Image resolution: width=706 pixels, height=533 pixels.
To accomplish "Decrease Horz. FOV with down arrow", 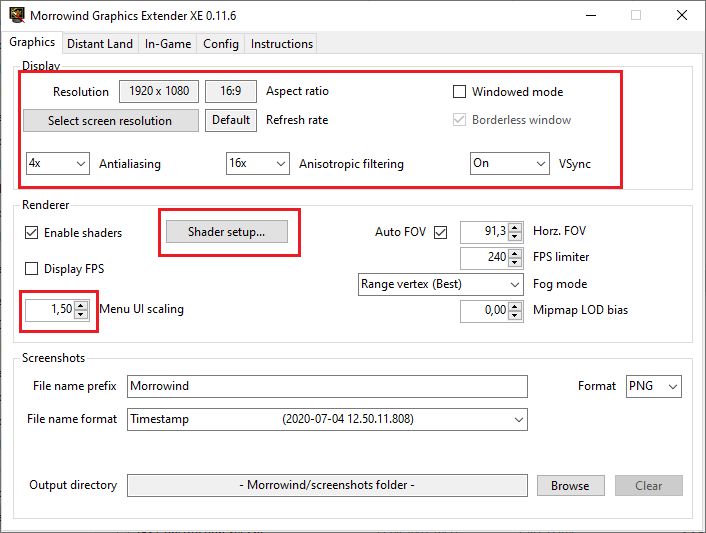I will (x=515, y=237).
